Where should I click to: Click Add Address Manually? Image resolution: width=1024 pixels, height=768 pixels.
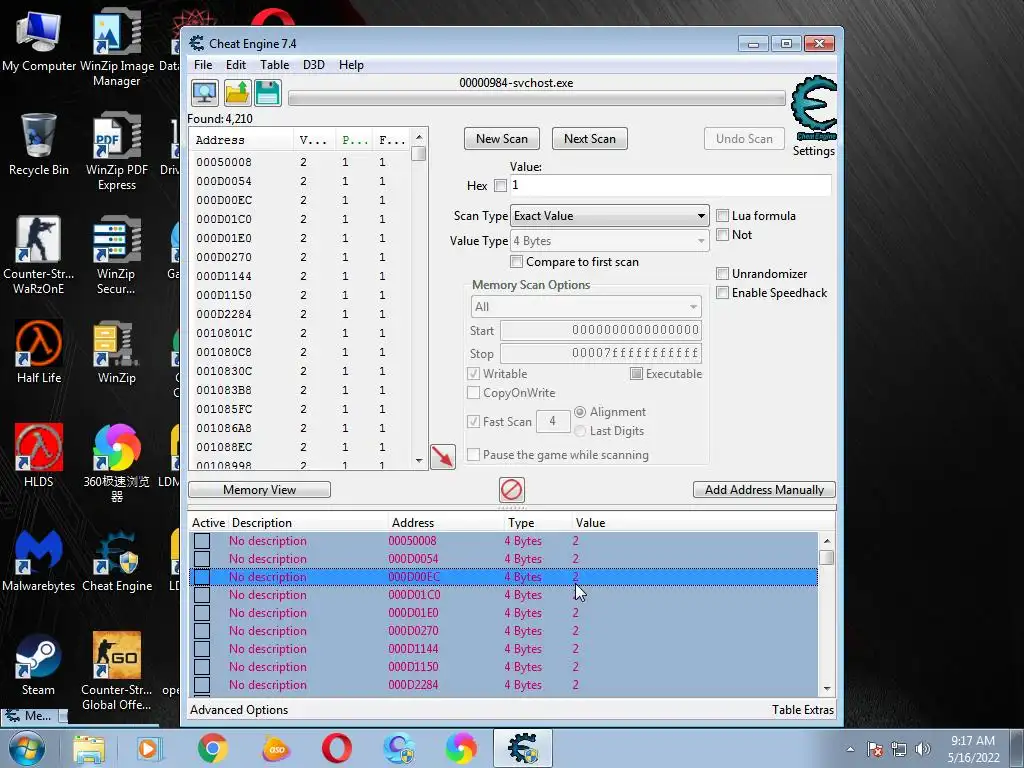tap(764, 490)
